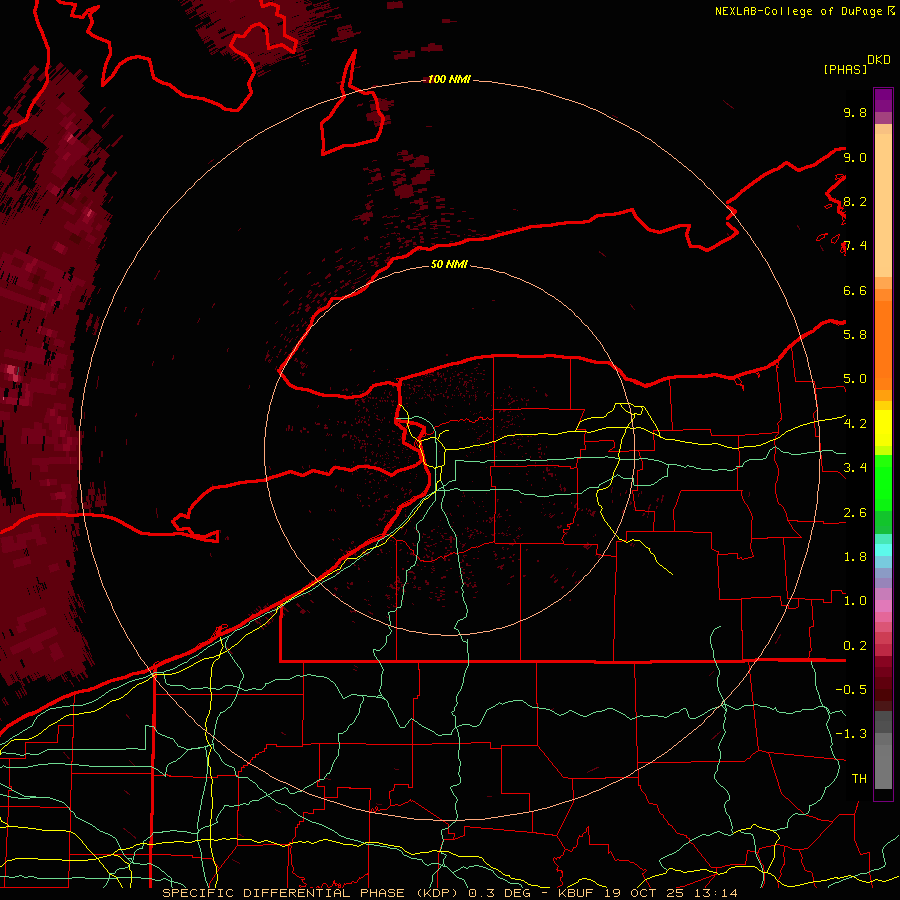This screenshot has width=900, height=900.
Task: Select the pink band on the color scale
Action: [x=883, y=605]
